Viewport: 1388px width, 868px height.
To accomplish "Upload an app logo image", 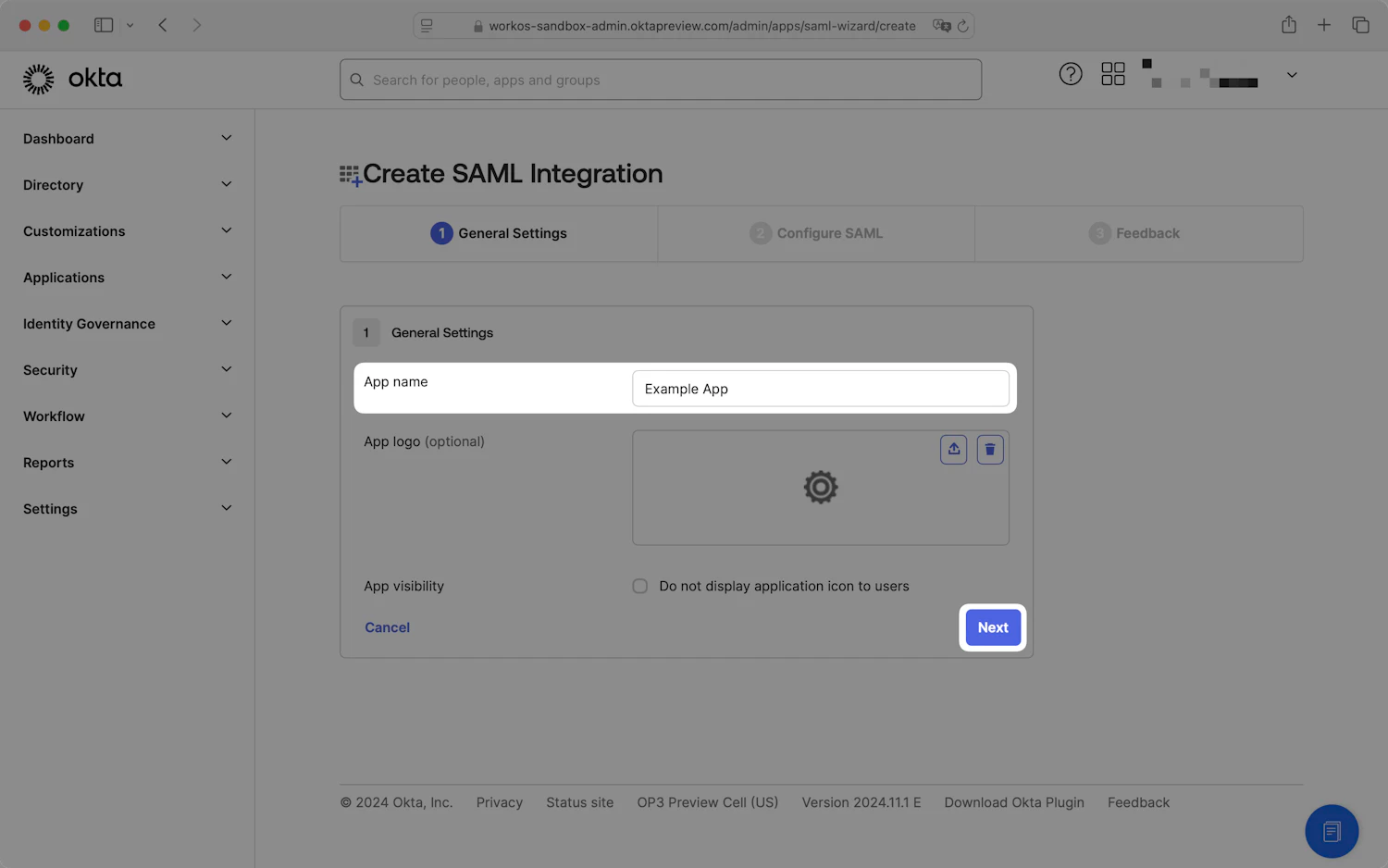I will point(954,450).
